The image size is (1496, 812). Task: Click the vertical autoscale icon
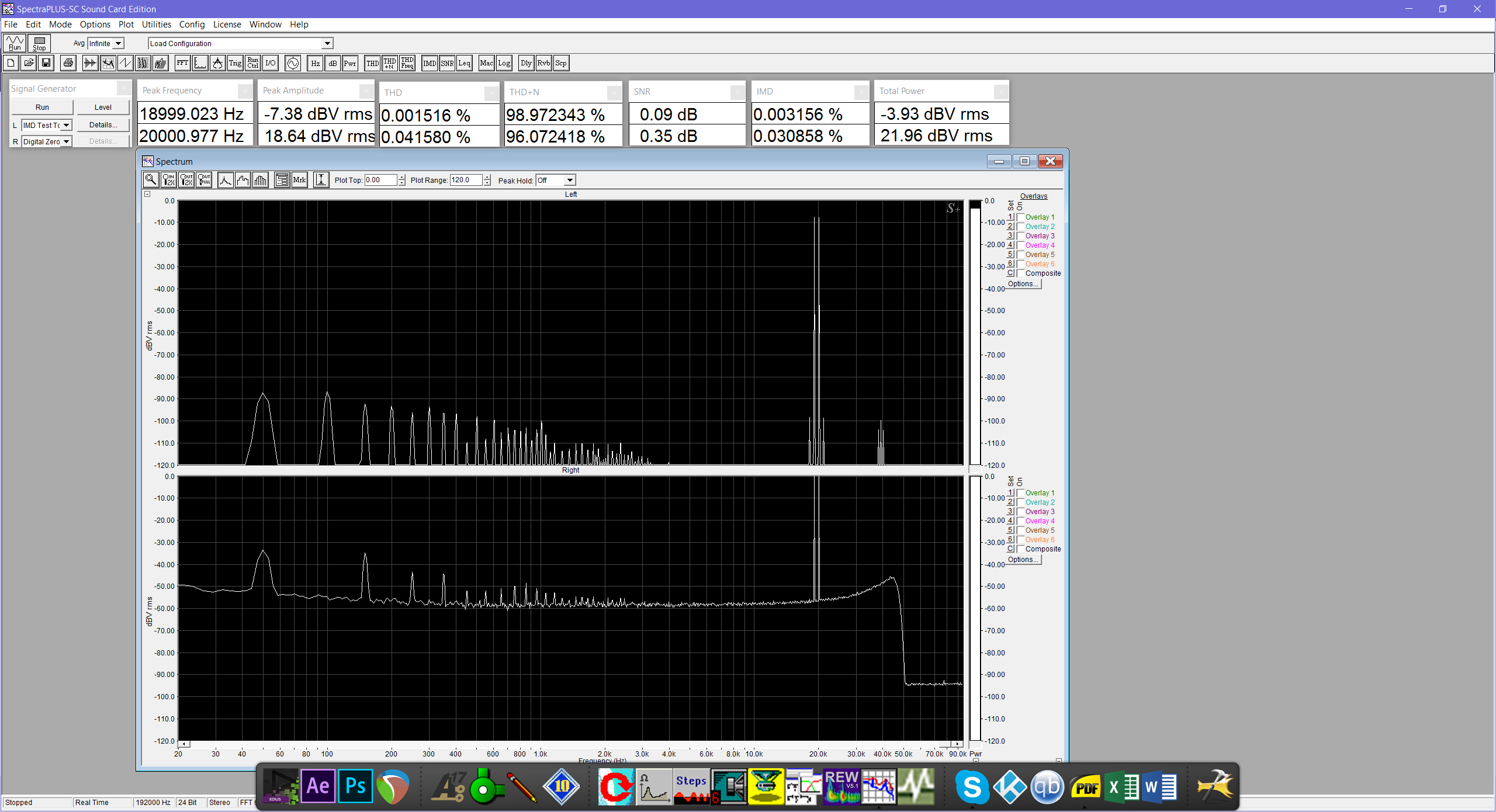tap(321, 180)
